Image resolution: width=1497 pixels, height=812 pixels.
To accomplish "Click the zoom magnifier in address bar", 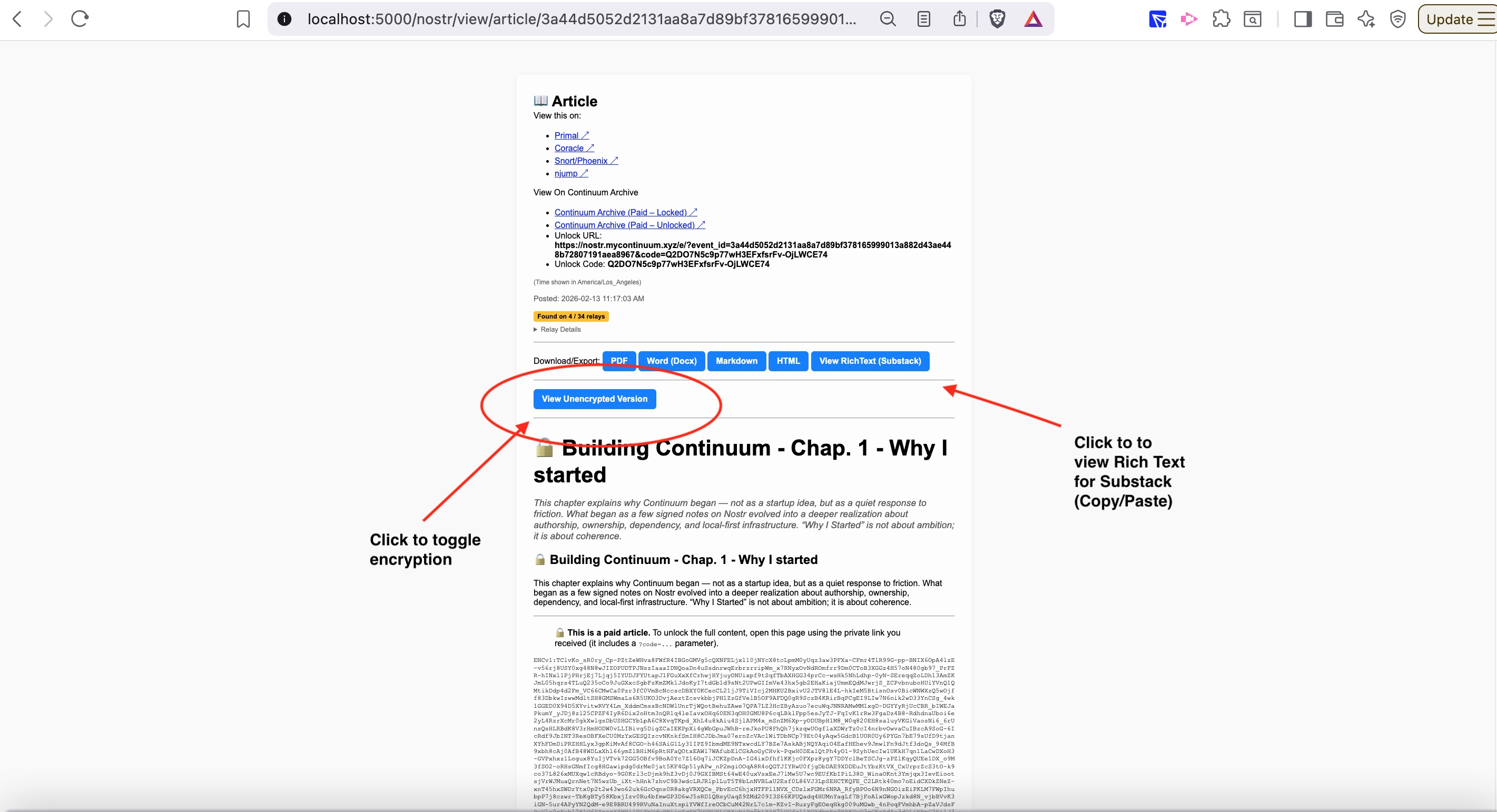I will click(888, 19).
